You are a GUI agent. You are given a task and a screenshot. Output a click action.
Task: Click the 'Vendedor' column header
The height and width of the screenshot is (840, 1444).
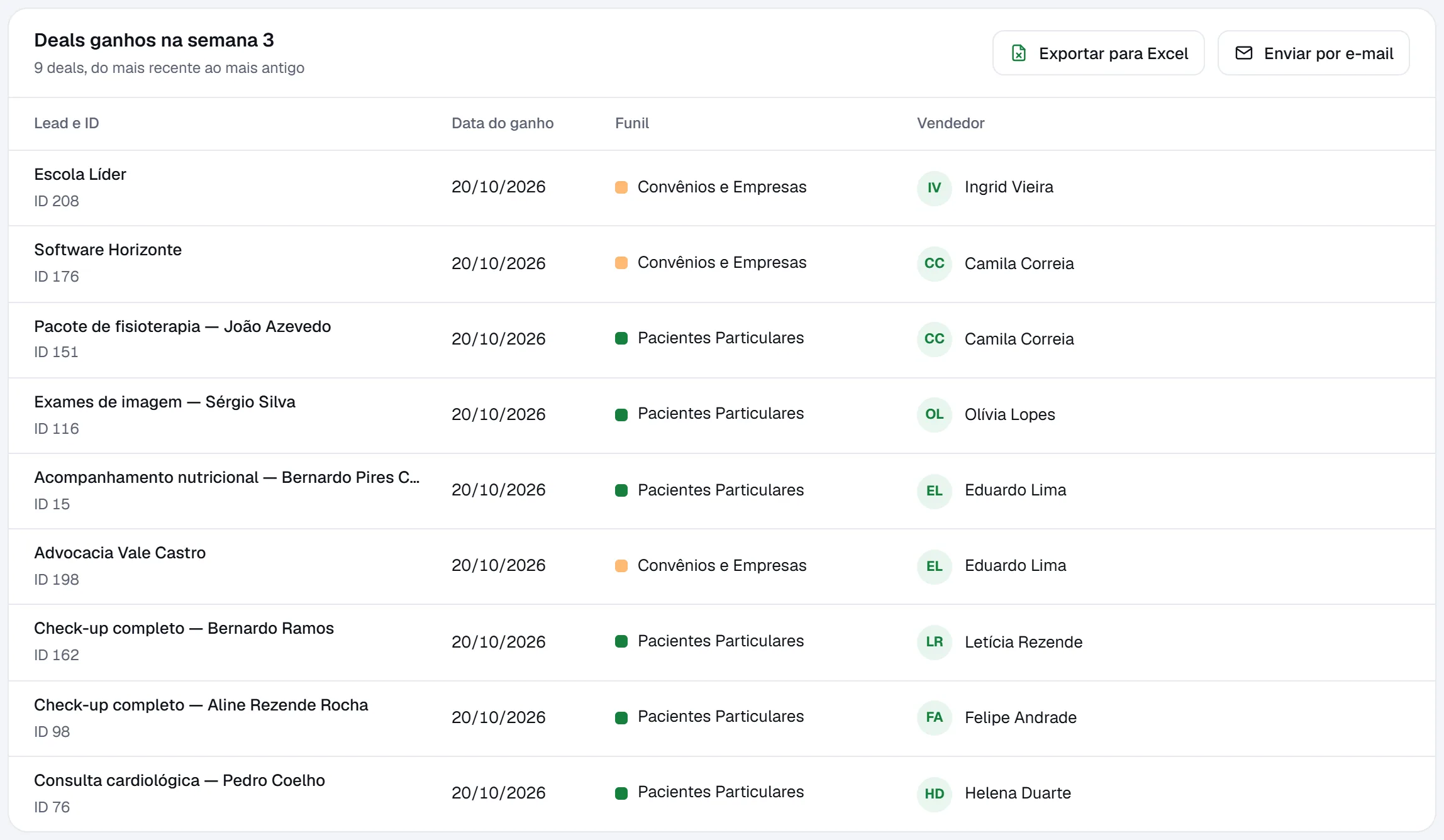point(951,123)
